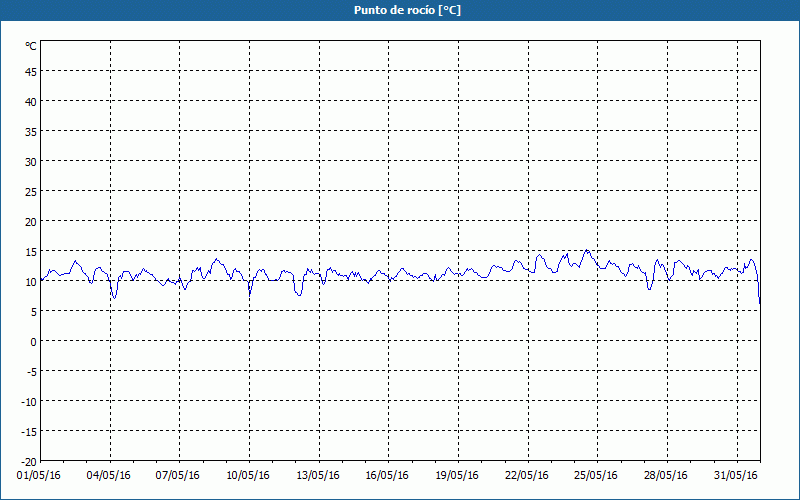This screenshot has height=500, width=800.
Task: Select the date label 22/05/16
Action: pos(527,476)
